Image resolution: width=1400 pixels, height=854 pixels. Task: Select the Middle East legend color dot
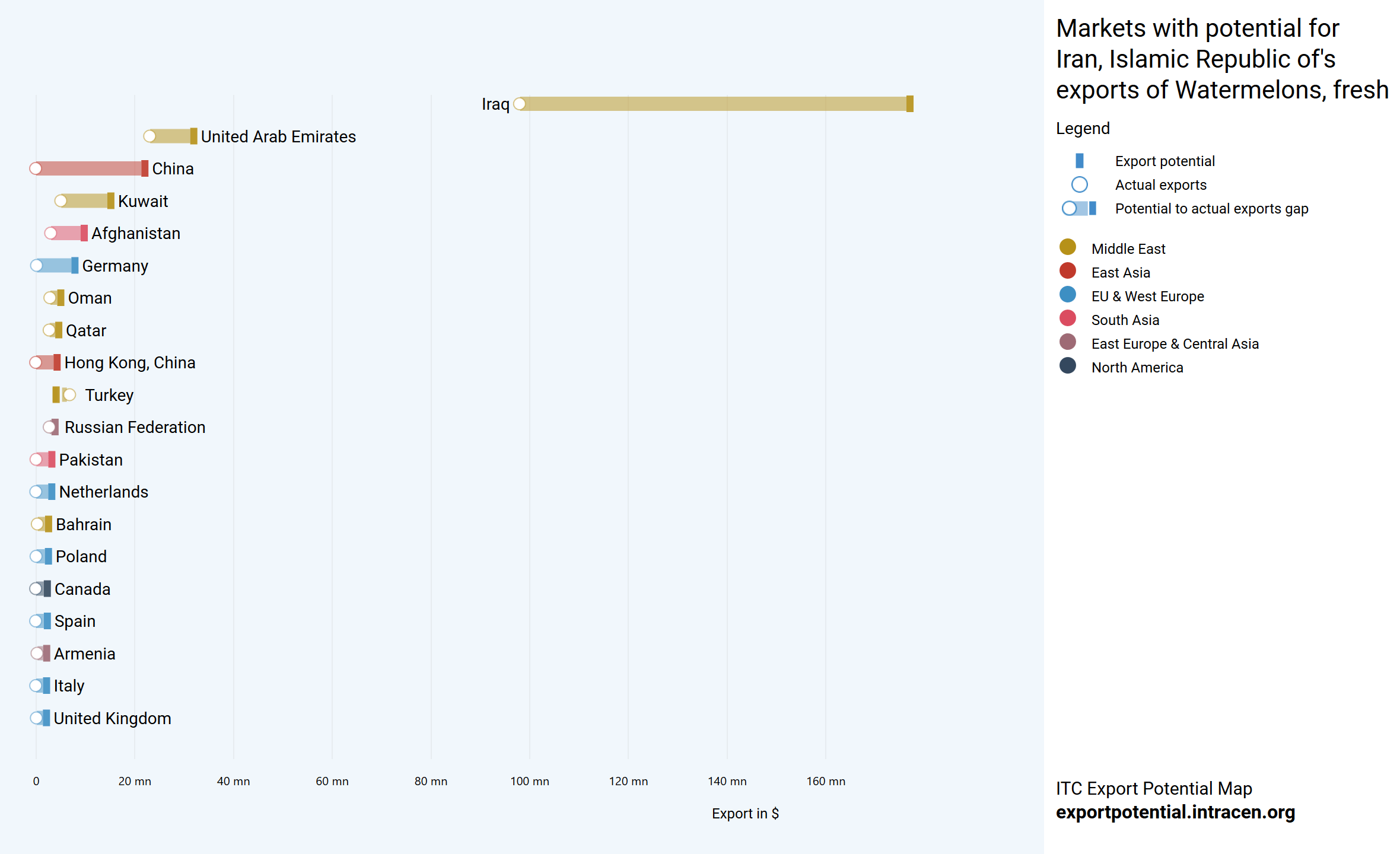1067,247
